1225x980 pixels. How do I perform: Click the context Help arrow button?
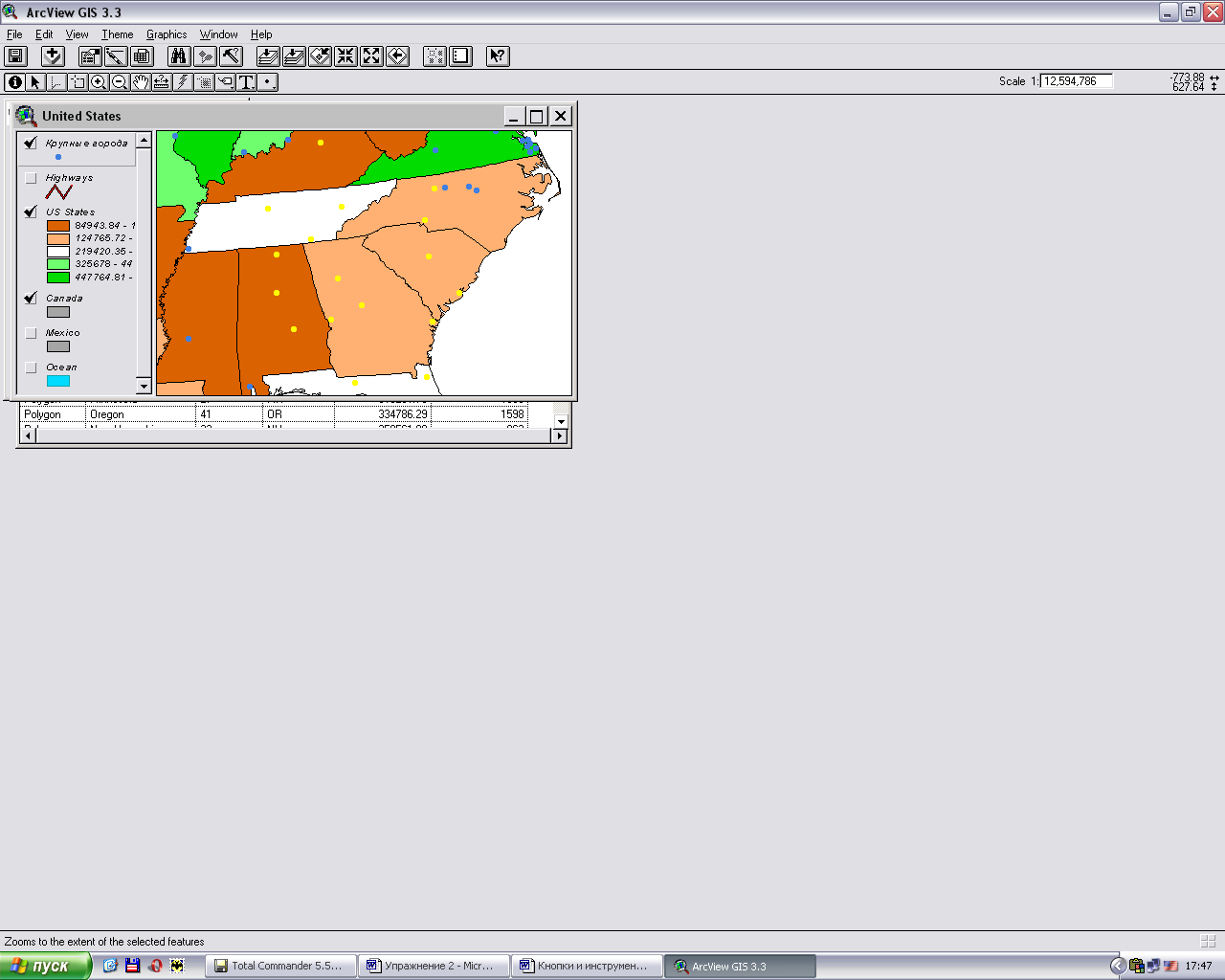(498, 56)
